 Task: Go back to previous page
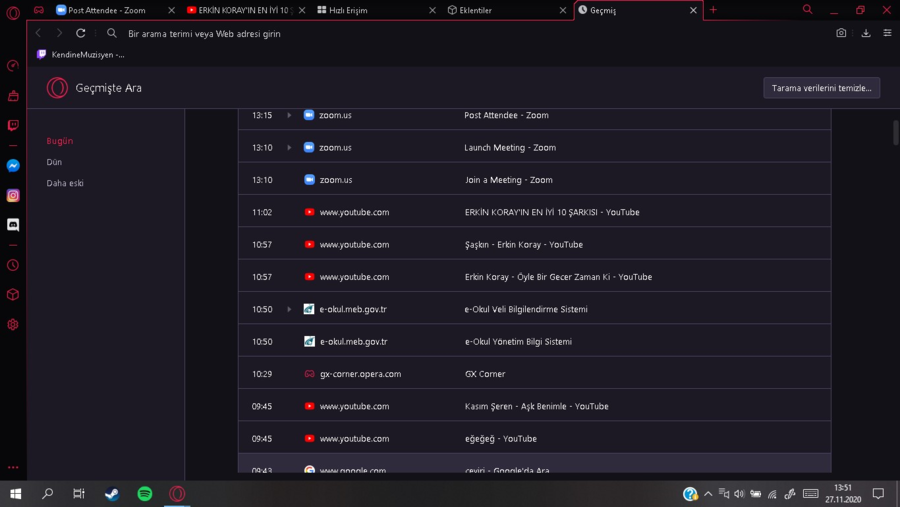(x=38, y=33)
